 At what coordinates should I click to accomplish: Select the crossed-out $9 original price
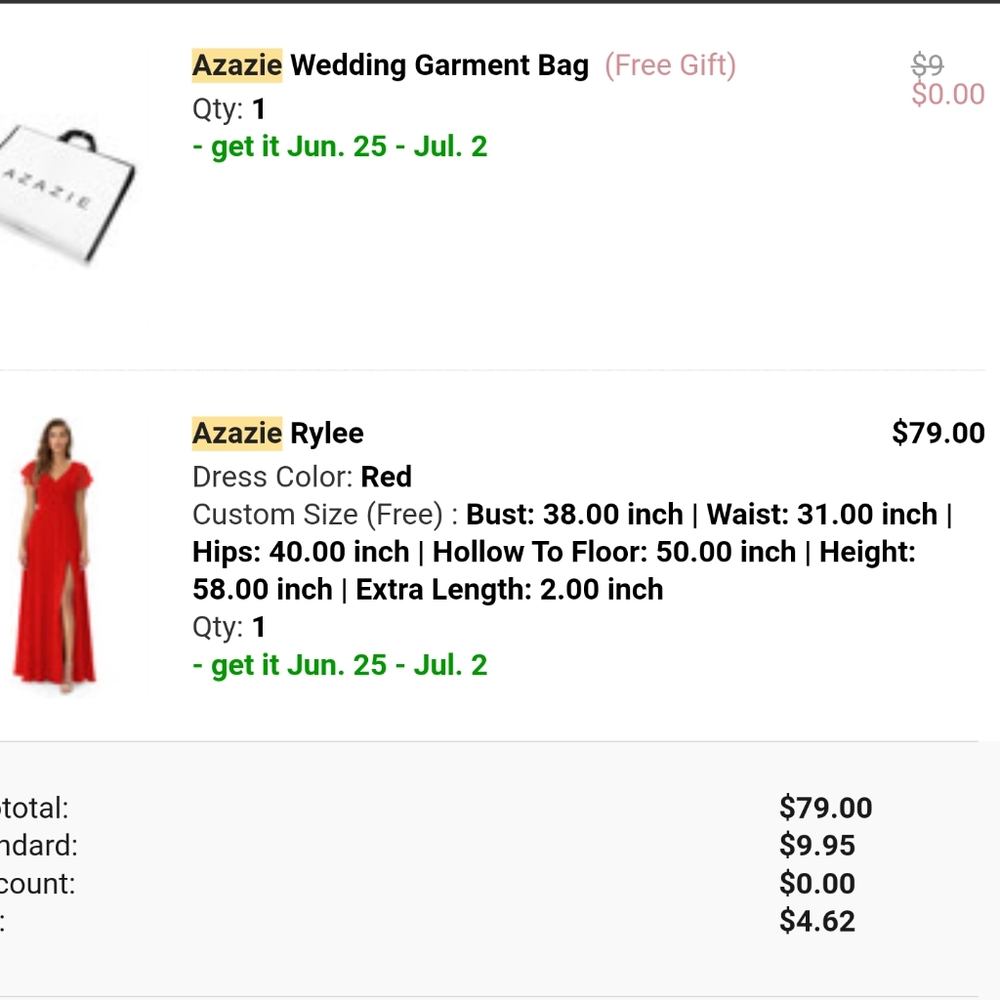(927, 63)
